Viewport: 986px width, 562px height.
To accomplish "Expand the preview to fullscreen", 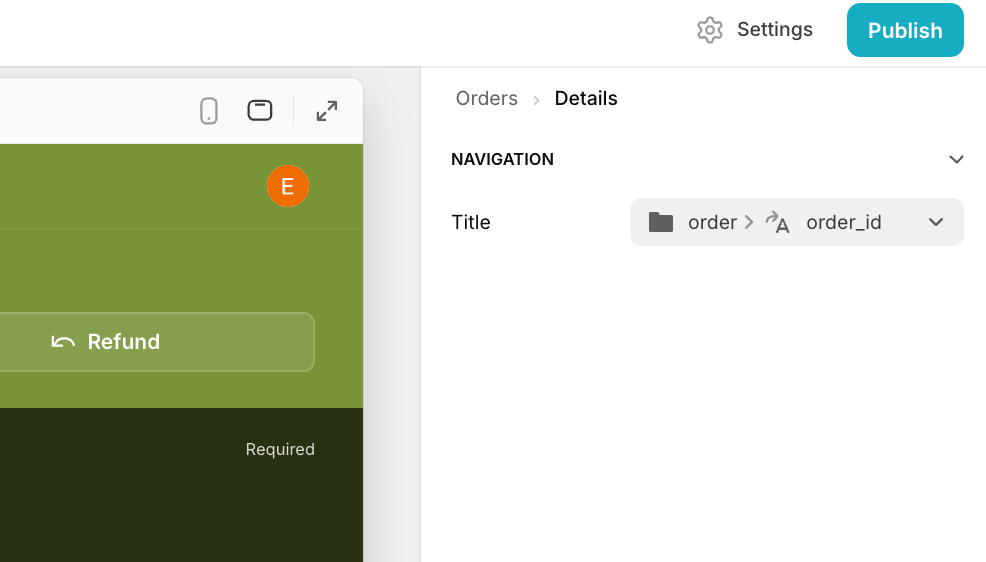I will pos(327,111).
